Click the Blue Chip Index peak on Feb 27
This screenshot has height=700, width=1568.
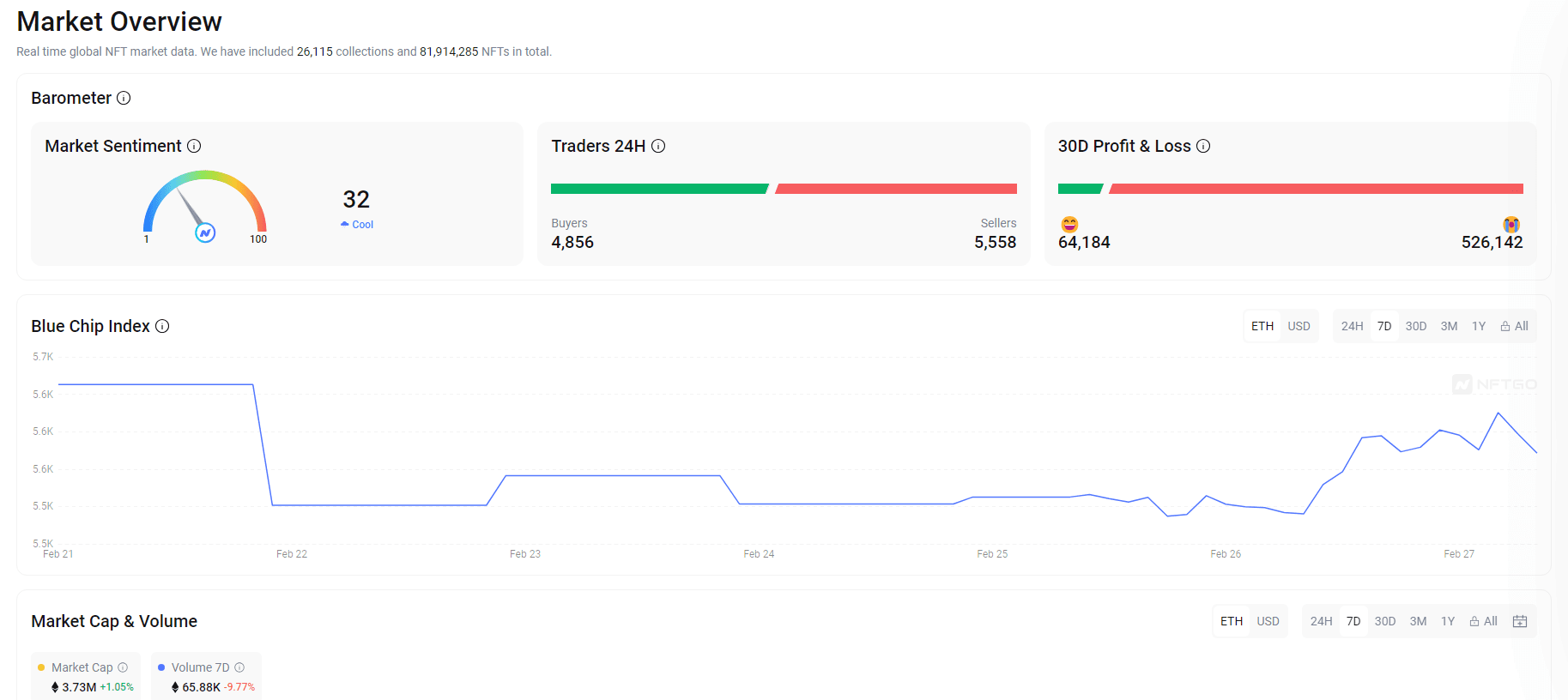coord(1498,413)
